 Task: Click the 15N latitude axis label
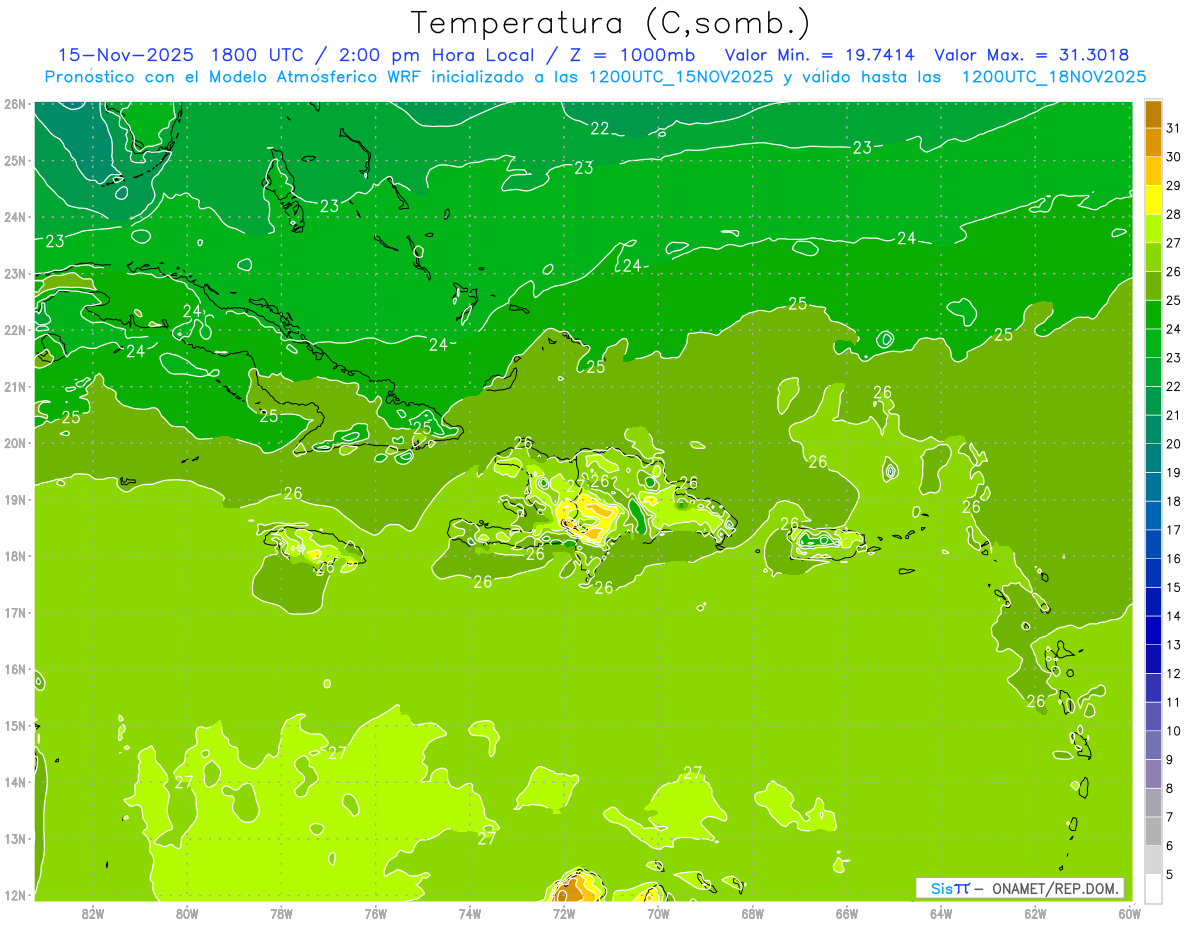(x=15, y=725)
